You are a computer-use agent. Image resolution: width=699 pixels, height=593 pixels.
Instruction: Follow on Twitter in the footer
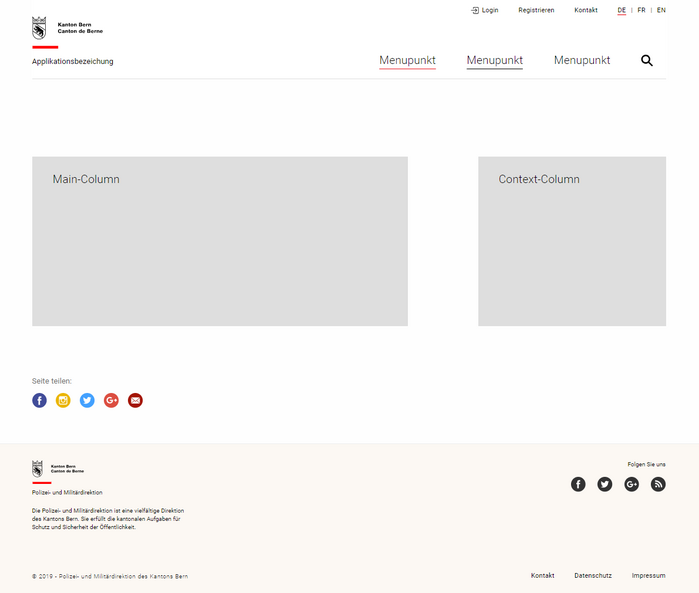(x=605, y=484)
